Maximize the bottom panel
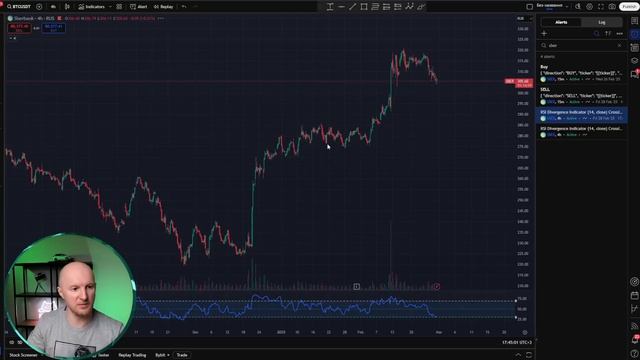Screen dimensions: 640x360 (529, 355)
